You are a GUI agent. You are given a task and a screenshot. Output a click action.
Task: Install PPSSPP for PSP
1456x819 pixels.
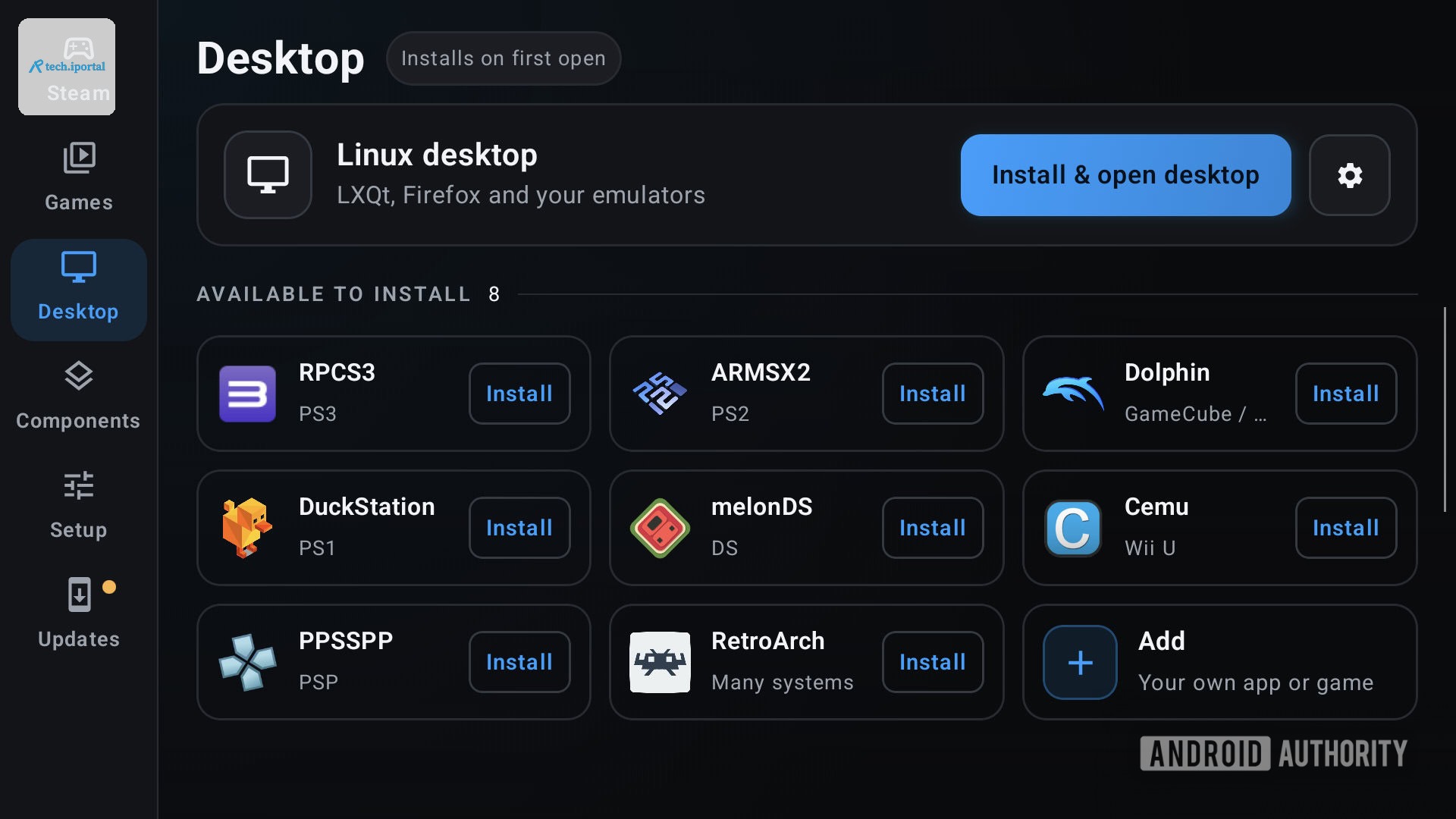tap(519, 662)
